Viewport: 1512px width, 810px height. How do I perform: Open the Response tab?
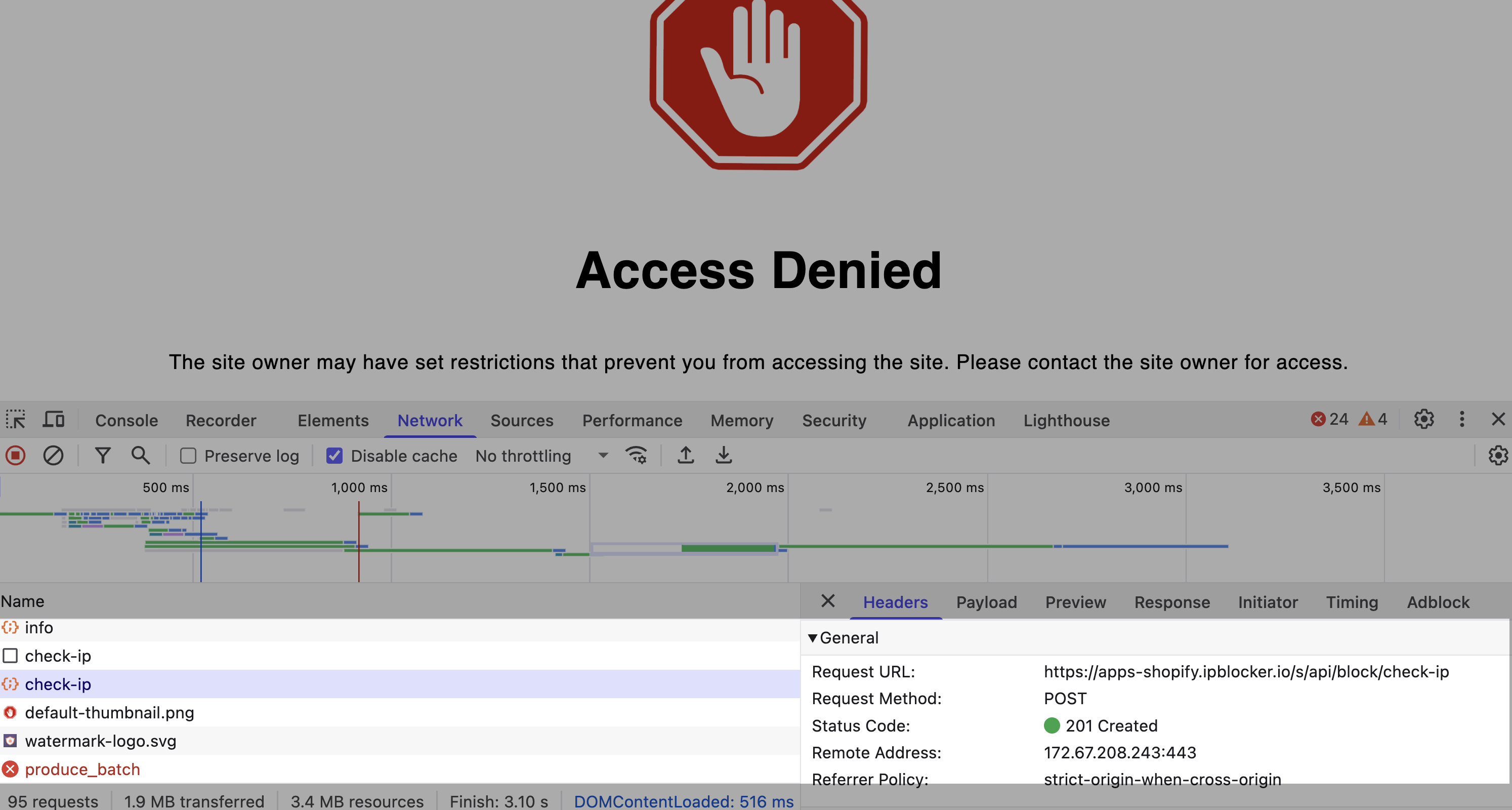pyautogui.click(x=1171, y=602)
